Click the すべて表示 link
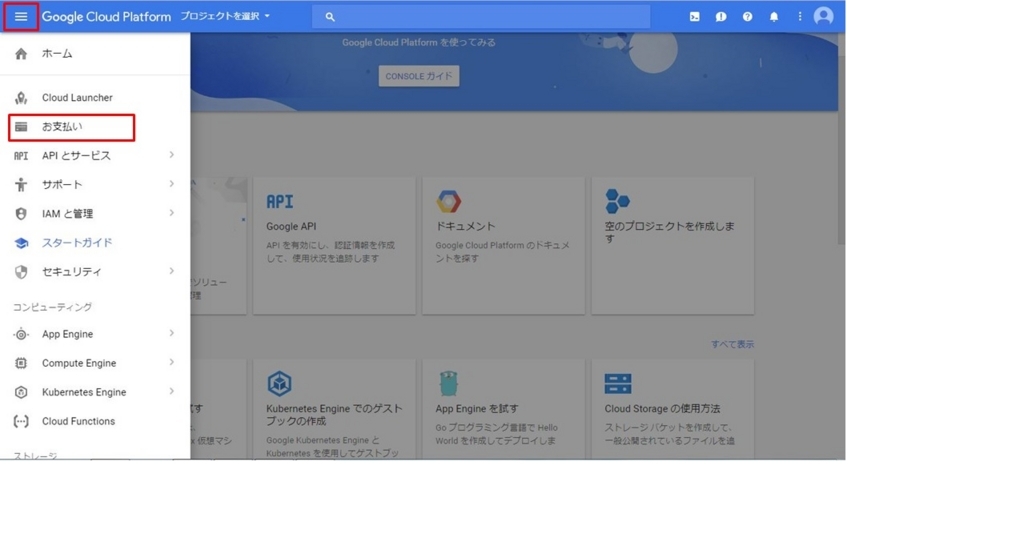Viewport: 1024px width, 558px height. [732, 344]
